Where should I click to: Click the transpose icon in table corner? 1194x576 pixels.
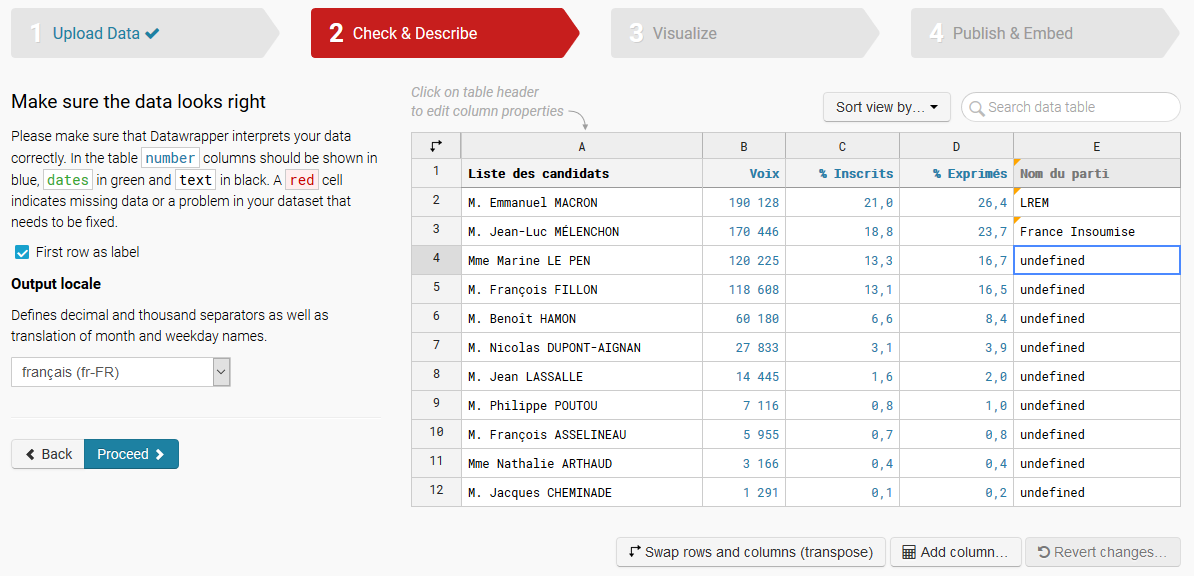[x=436, y=146]
